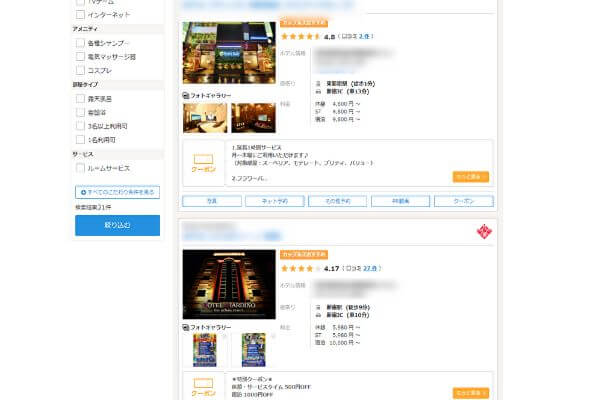Open the 写真 tab of first hotel
The height and width of the screenshot is (400, 602).
211,201
